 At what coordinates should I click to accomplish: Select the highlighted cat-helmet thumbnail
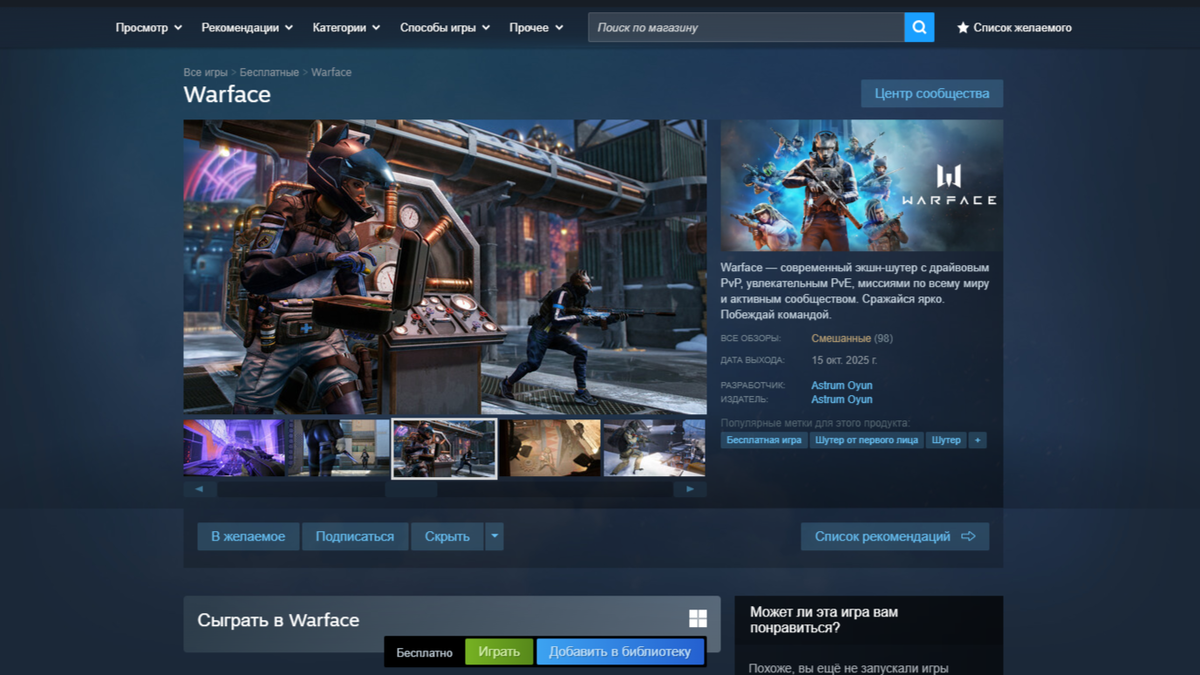444,448
